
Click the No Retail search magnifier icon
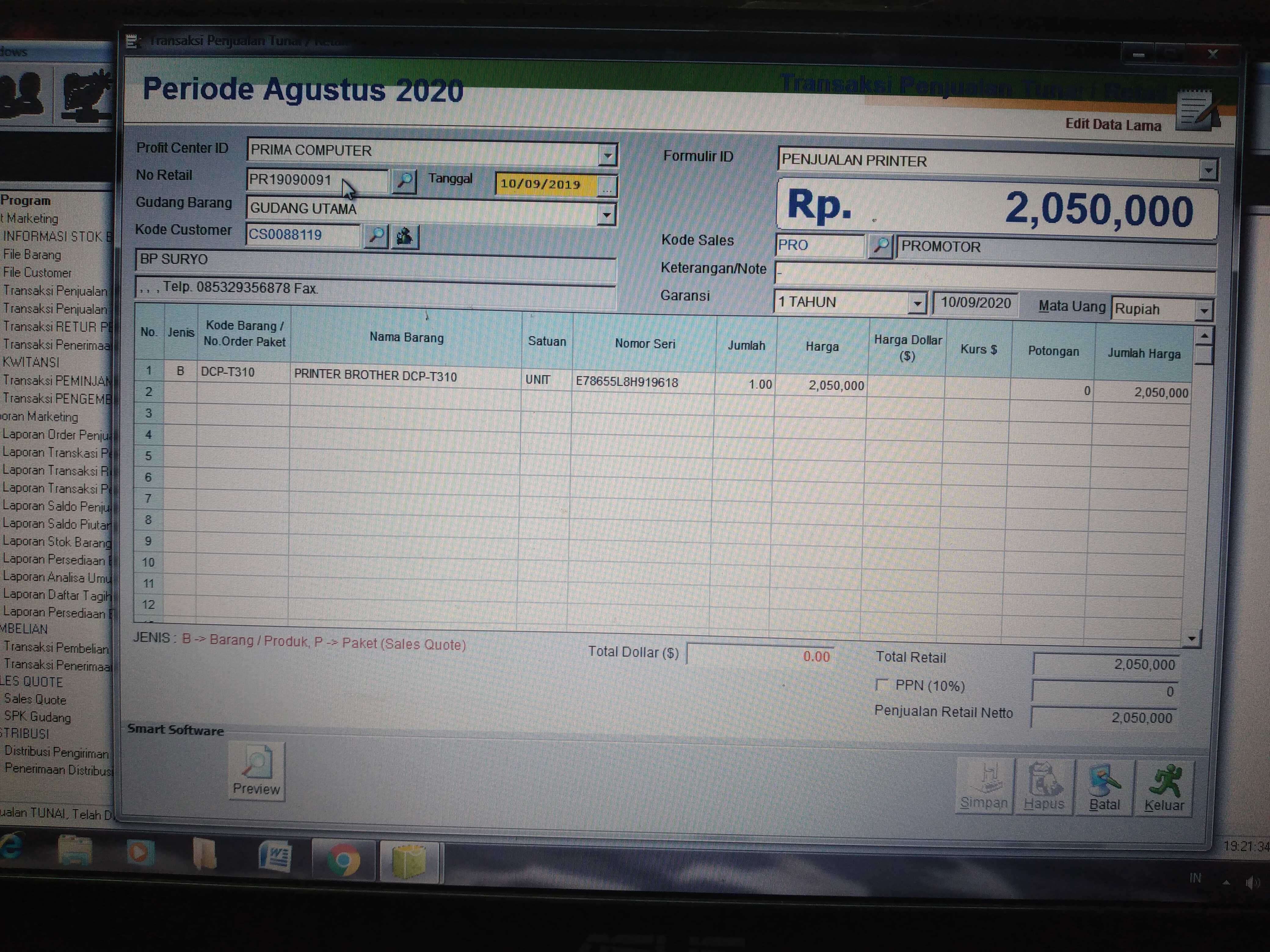coord(404,181)
